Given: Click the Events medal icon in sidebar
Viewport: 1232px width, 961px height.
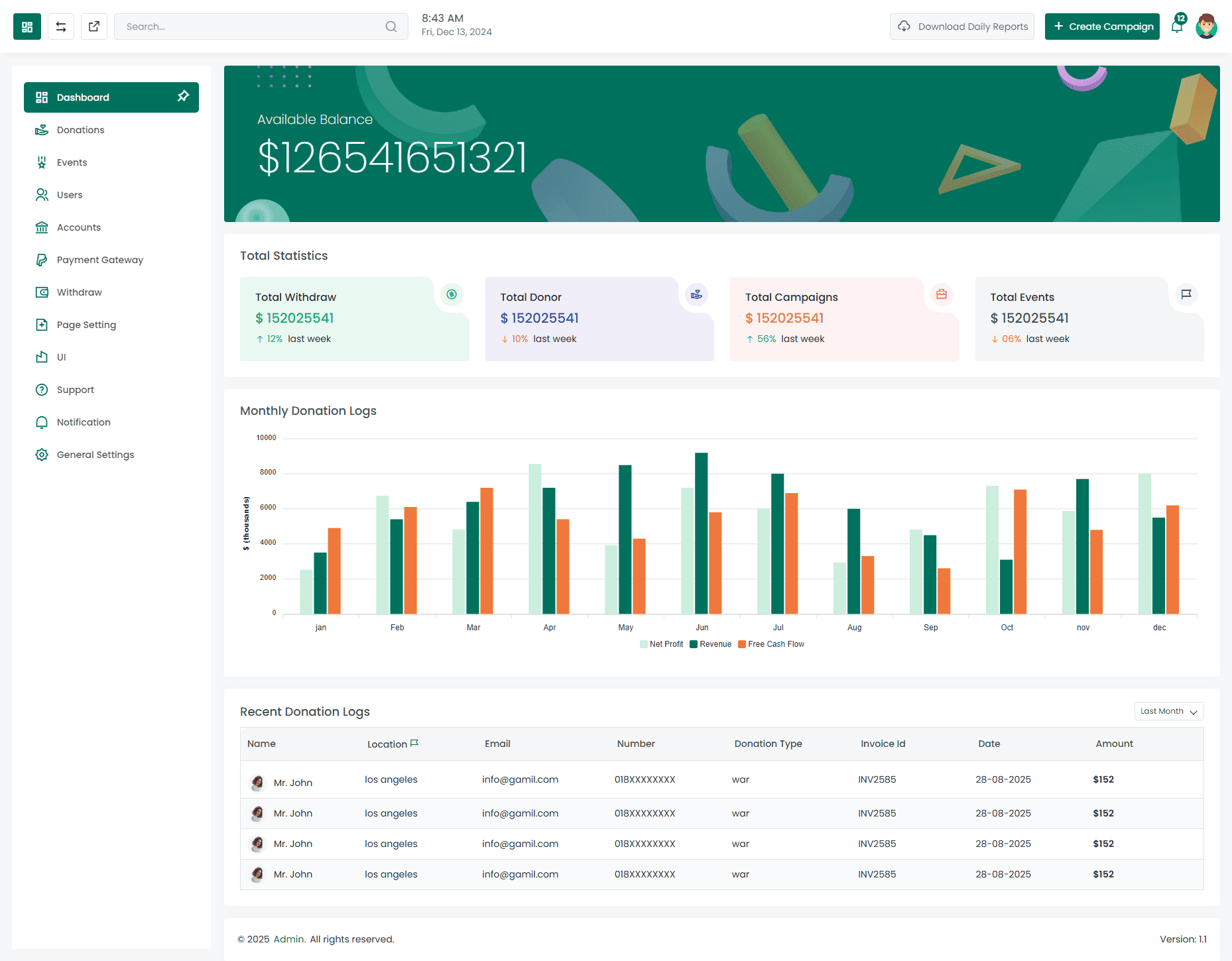Looking at the screenshot, I should [42, 162].
